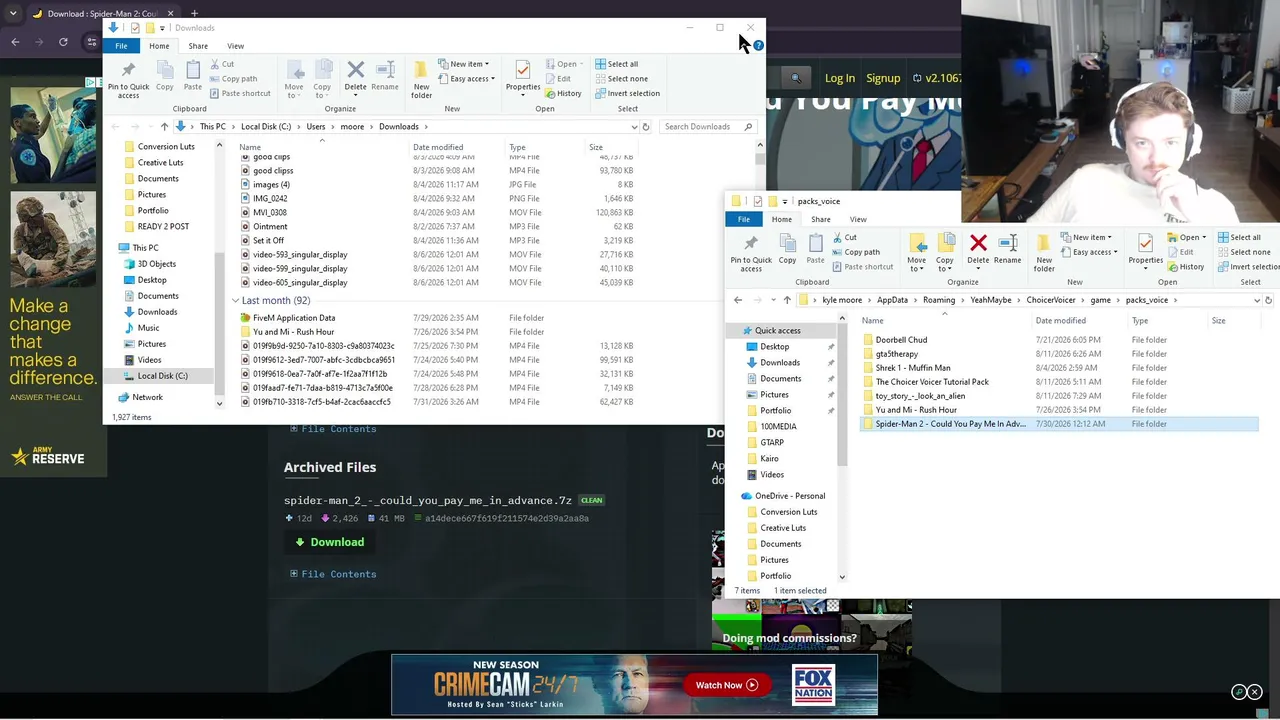This screenshot has width=1280, height=720.
Task: Create a New folder in packs_voice window
Action: coord(1044,252)
